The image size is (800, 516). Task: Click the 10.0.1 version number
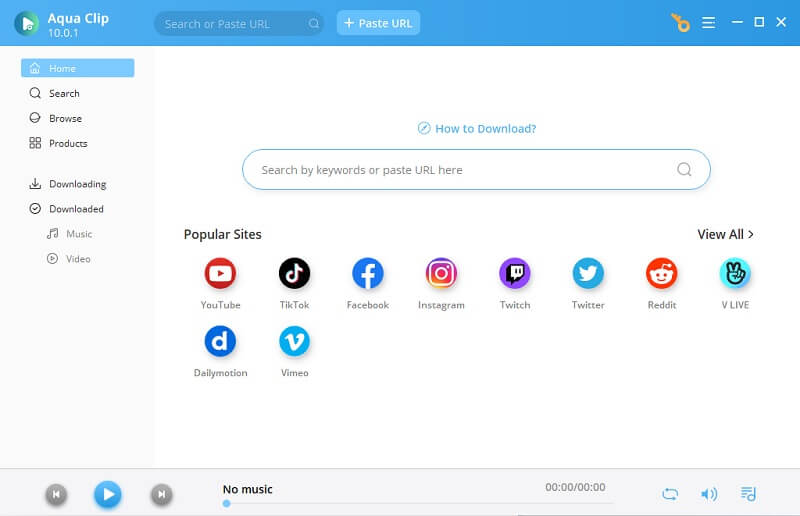[x=63, y=33]
